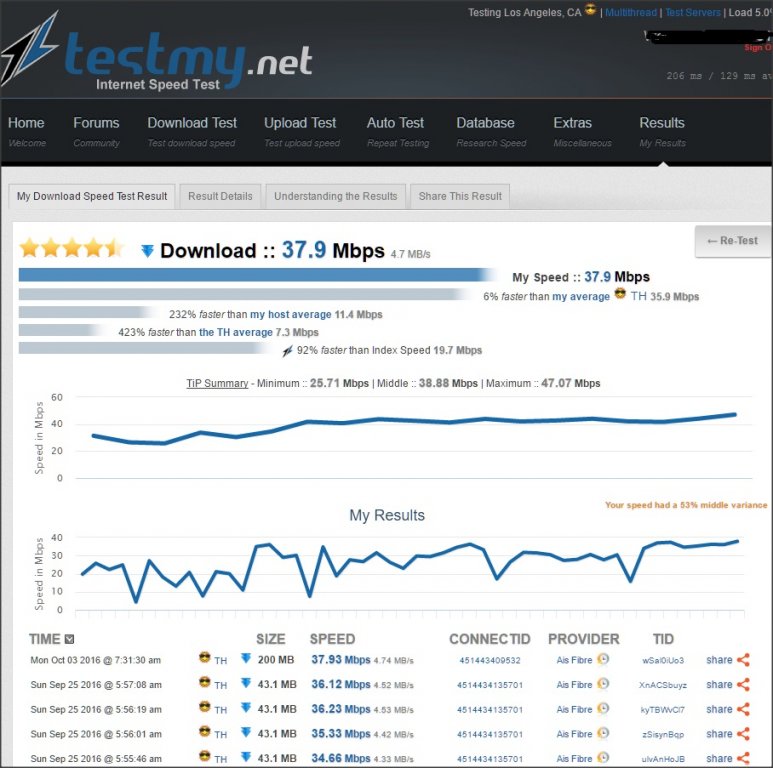This screenshot has width=773, height=768.
Task: Click the smiley flag icon in first result row
Action: pyautogui.click(x=204, y=660)
